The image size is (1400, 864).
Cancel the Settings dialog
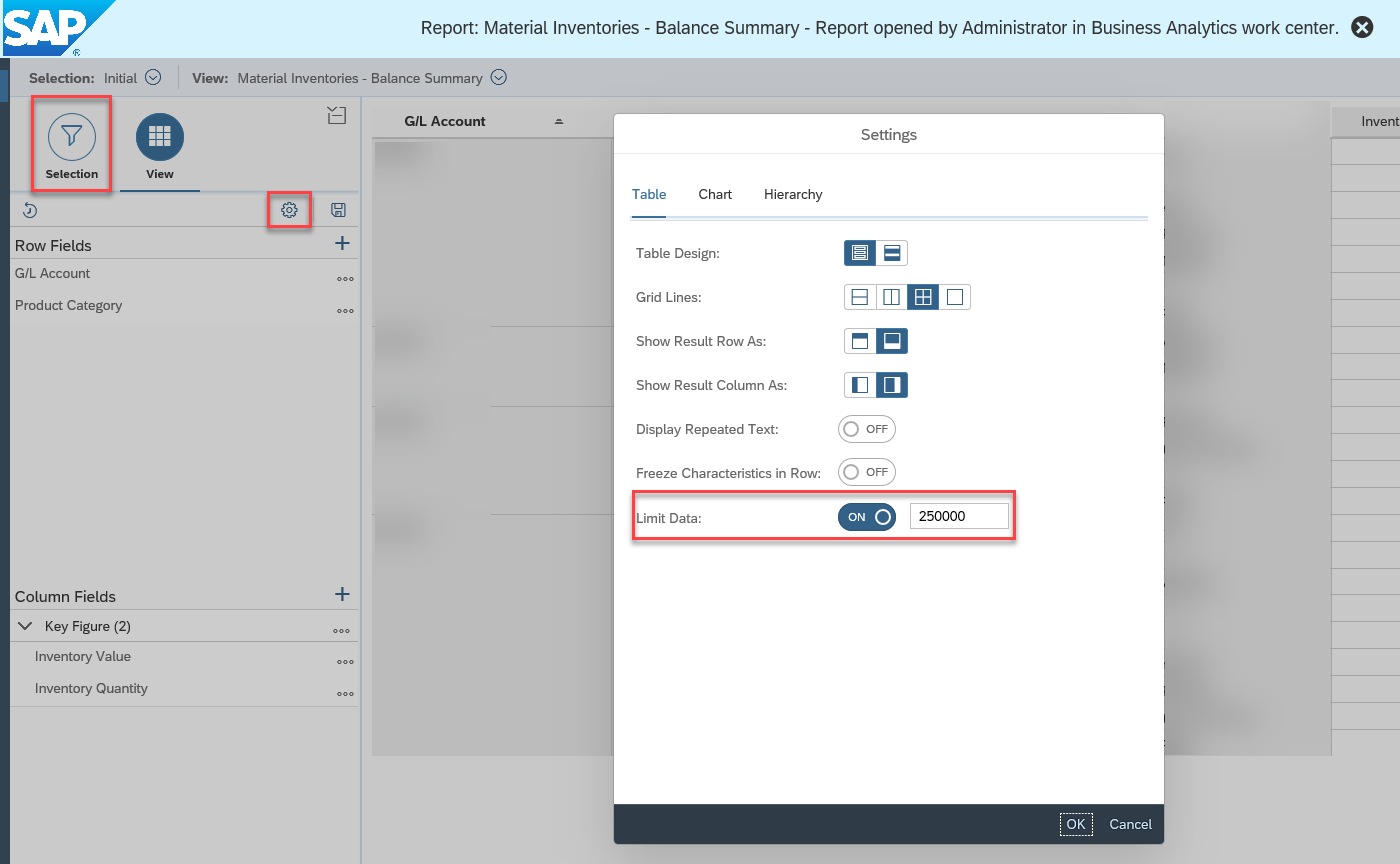click(x=1131, y=824)
